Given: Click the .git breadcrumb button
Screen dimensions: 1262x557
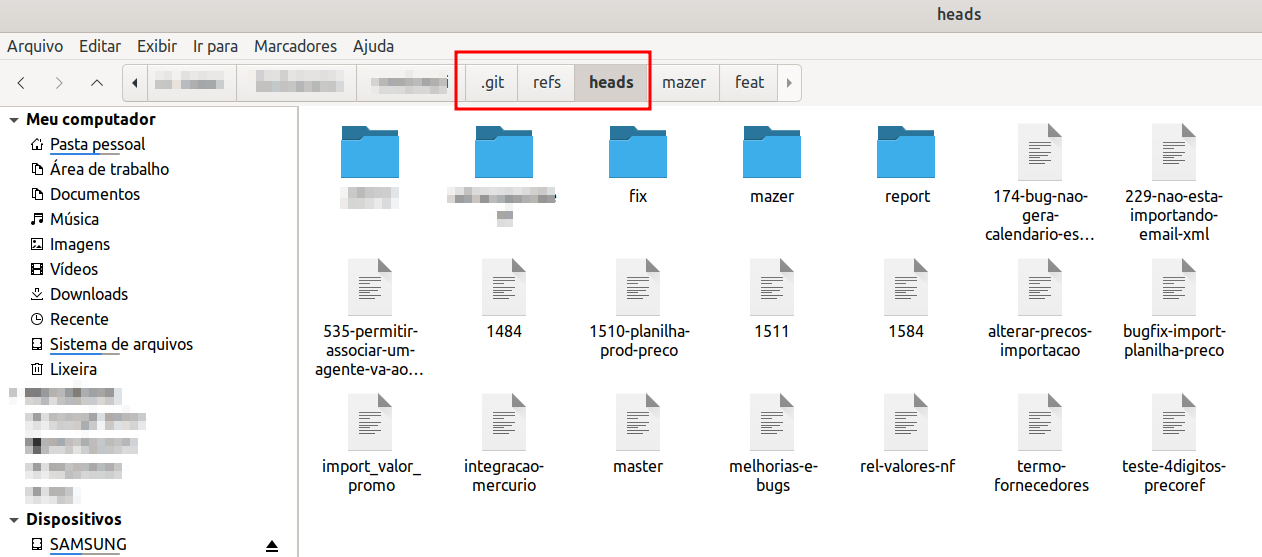Looking at the screenshot, I should [x=492, y=83].
